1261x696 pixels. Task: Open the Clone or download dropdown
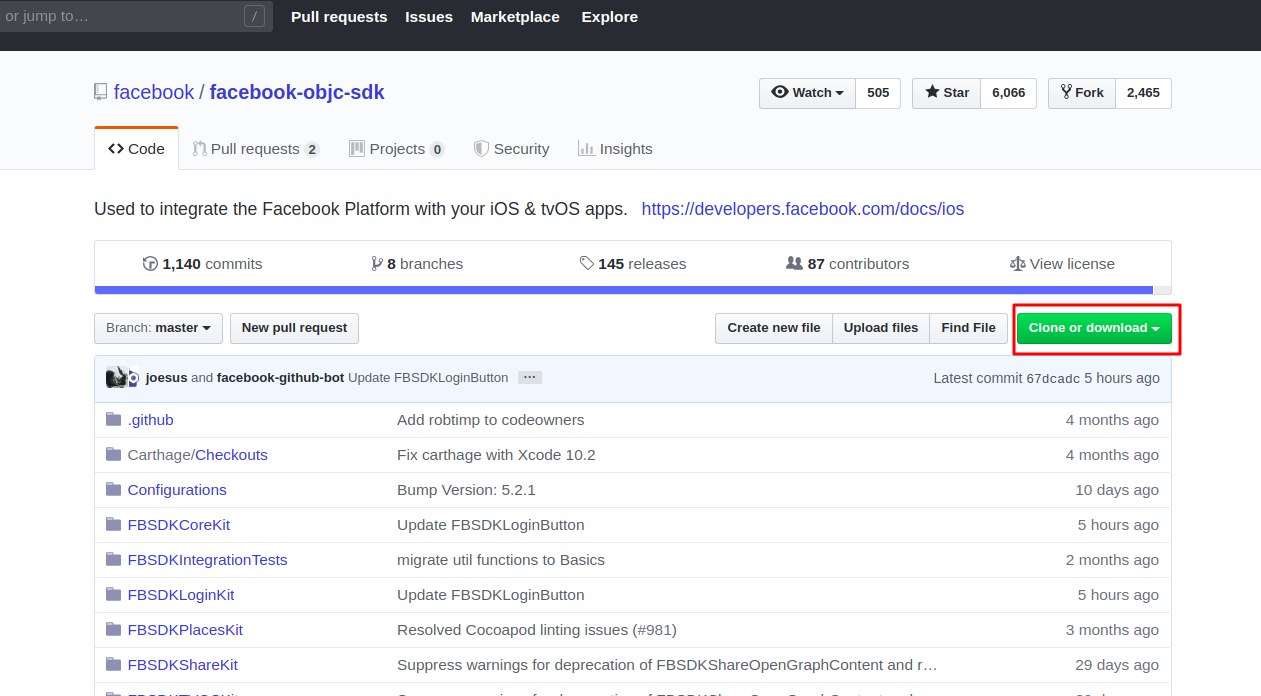1094,328
